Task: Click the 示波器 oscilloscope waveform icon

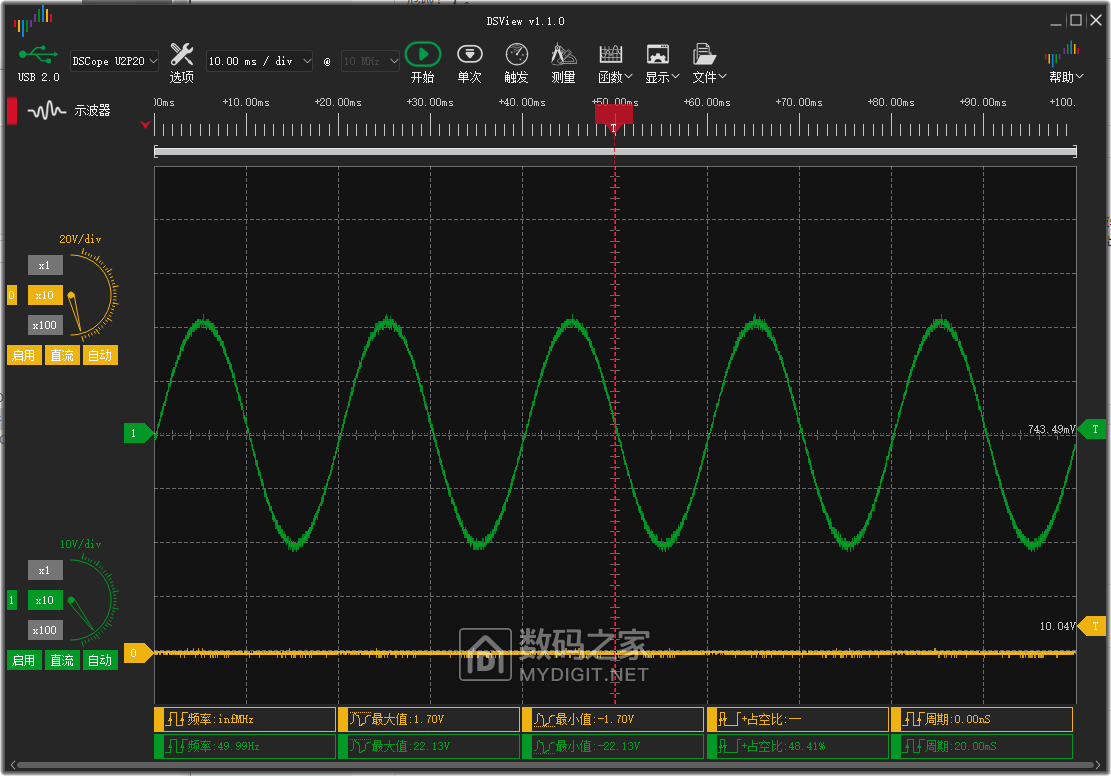Action: 47,111
